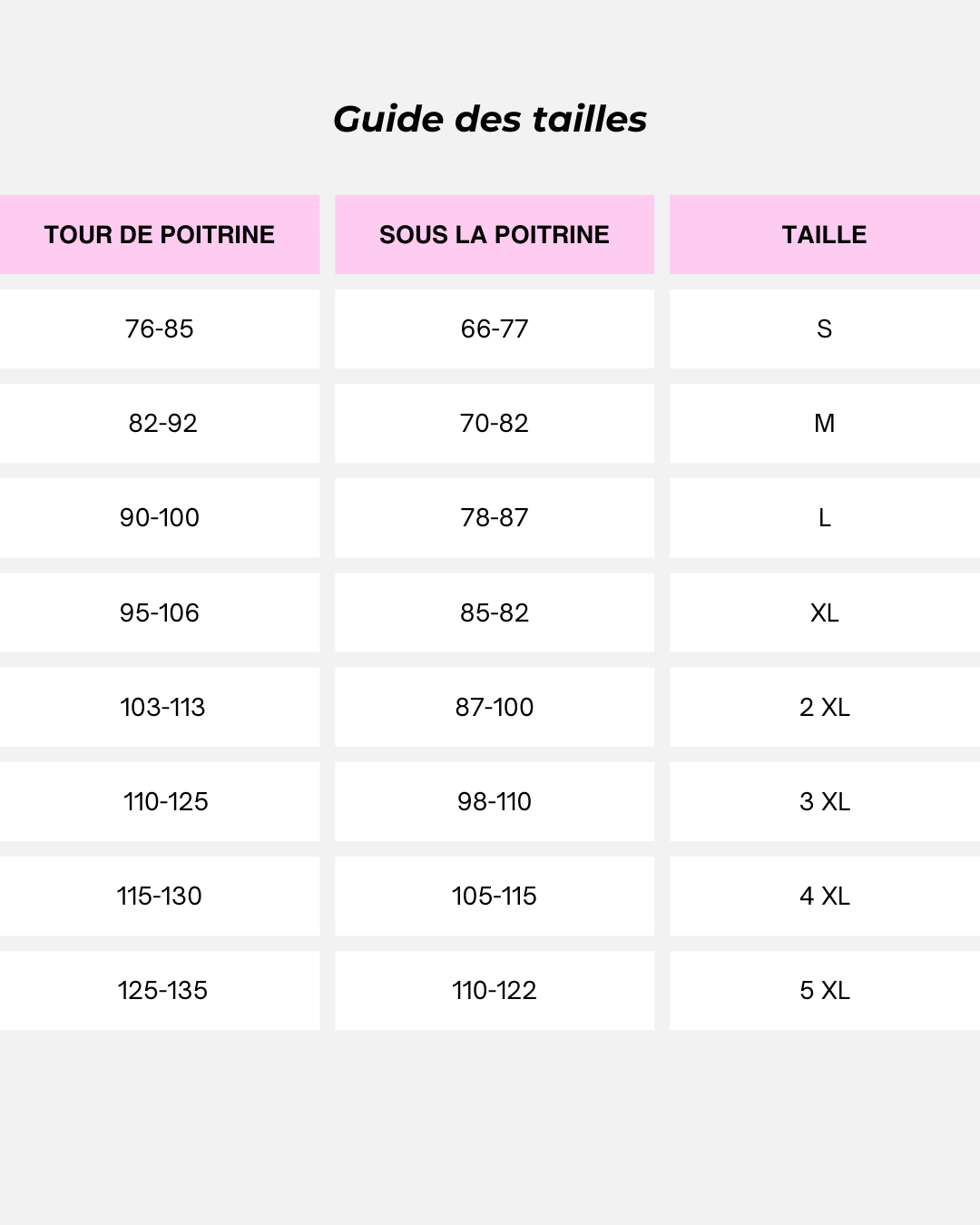Select the 95-106 chest cell
The image size is (980, 1225).
(x=160, y=612)
